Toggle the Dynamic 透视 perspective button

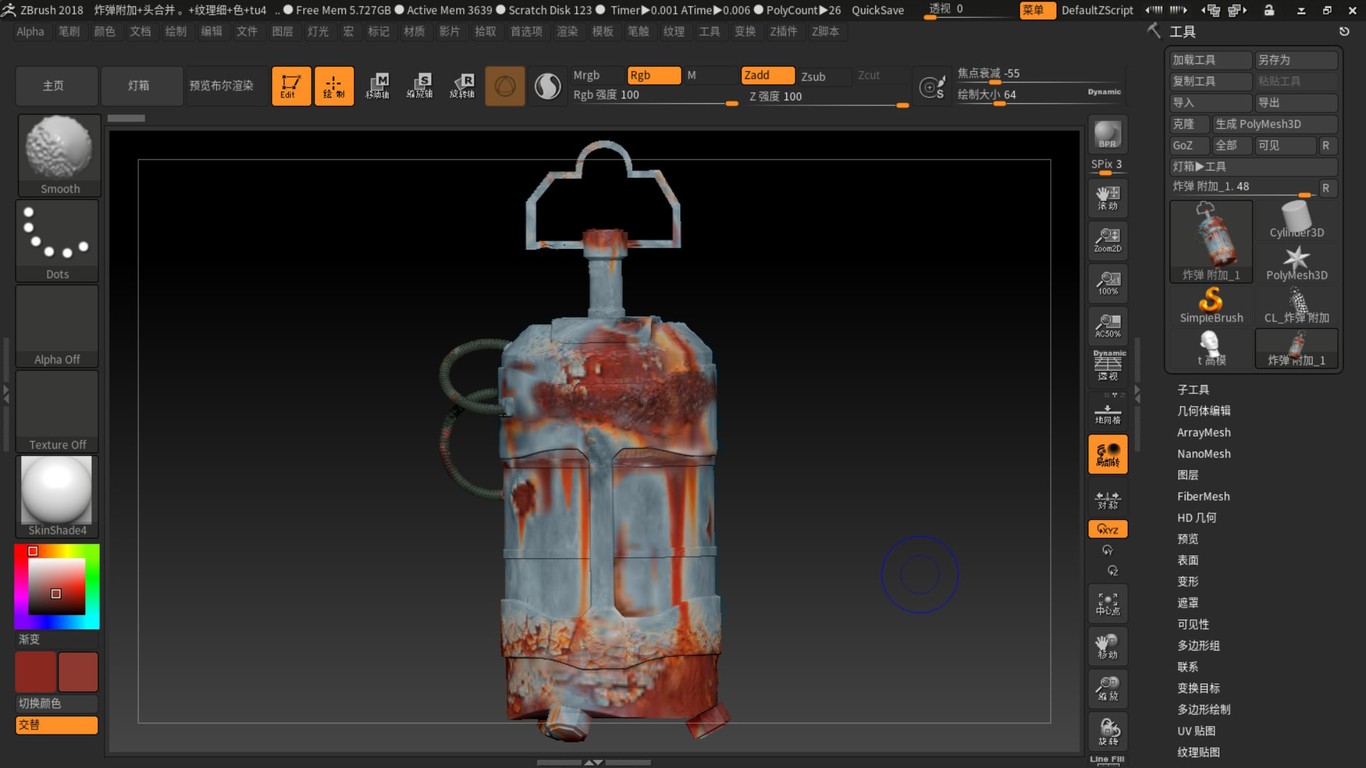[1107, 366]
